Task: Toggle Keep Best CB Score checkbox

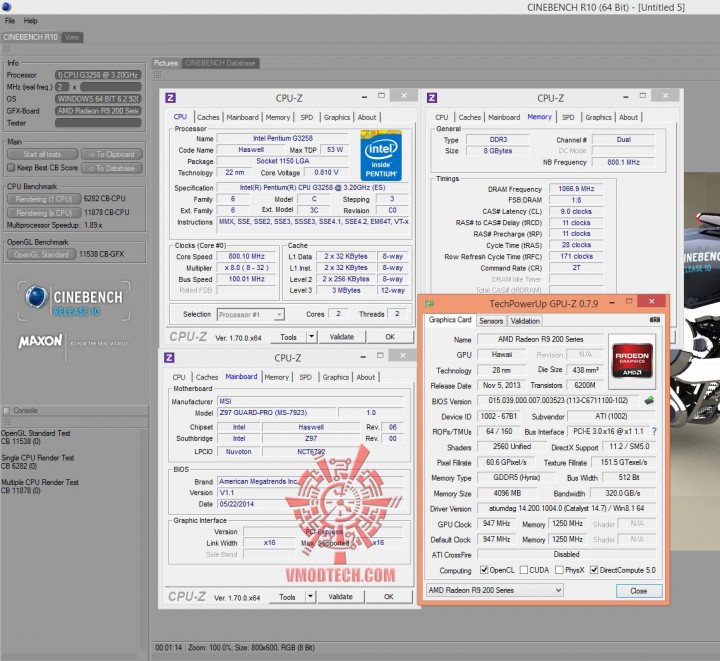Action: (x=11, y=168)
